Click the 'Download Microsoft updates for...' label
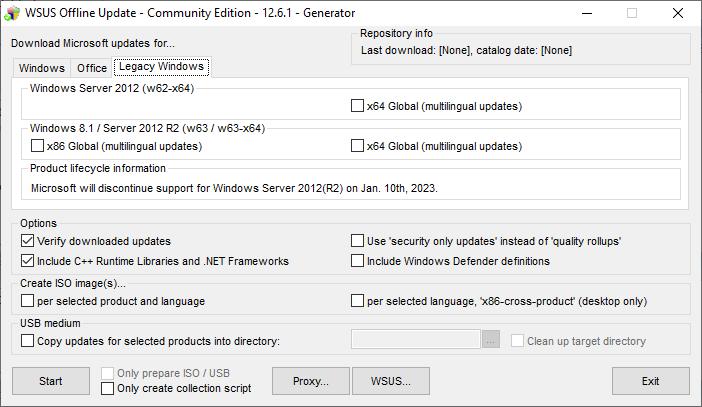702x407 pixels. pyautogui.click(x=93, y=43)
